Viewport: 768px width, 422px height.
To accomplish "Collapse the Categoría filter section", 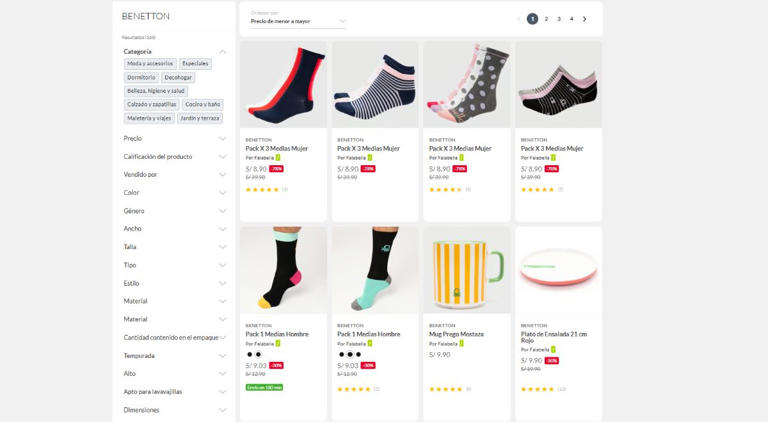I will pos(222,51).
